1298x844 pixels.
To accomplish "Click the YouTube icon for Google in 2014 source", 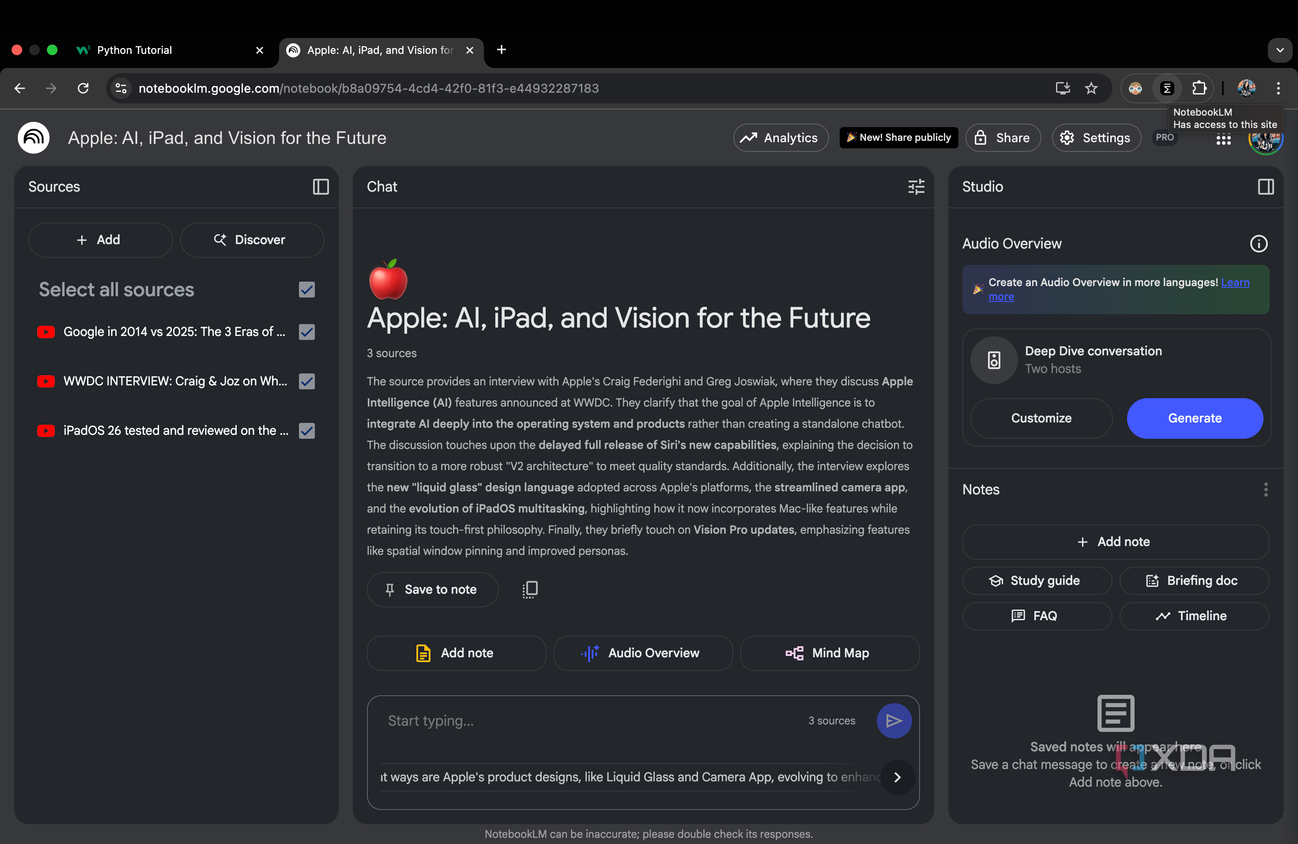I will [x=46, y=332].
